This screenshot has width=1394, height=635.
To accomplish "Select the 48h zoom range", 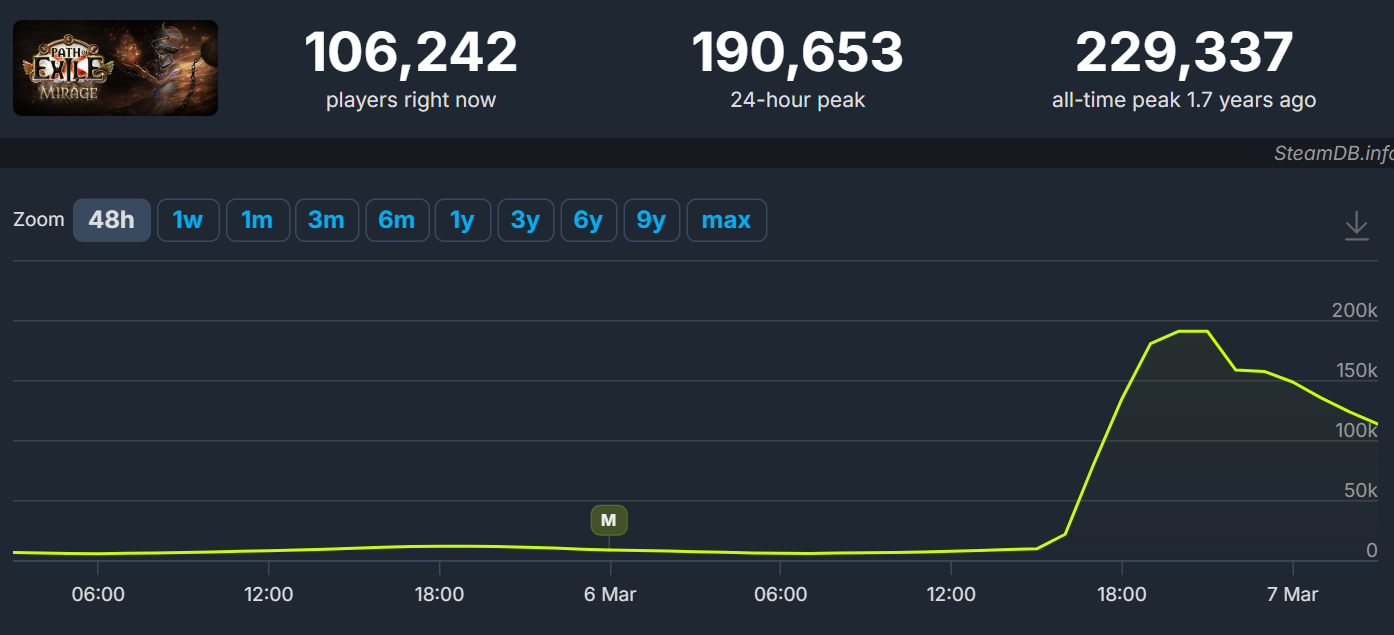I will click(112, 220).
